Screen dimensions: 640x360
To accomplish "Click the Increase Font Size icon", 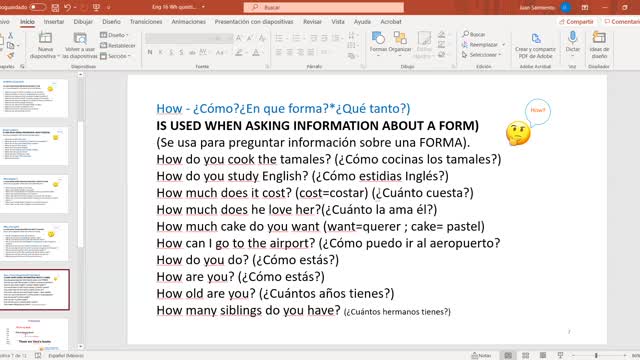I will [x=239, y=38].
